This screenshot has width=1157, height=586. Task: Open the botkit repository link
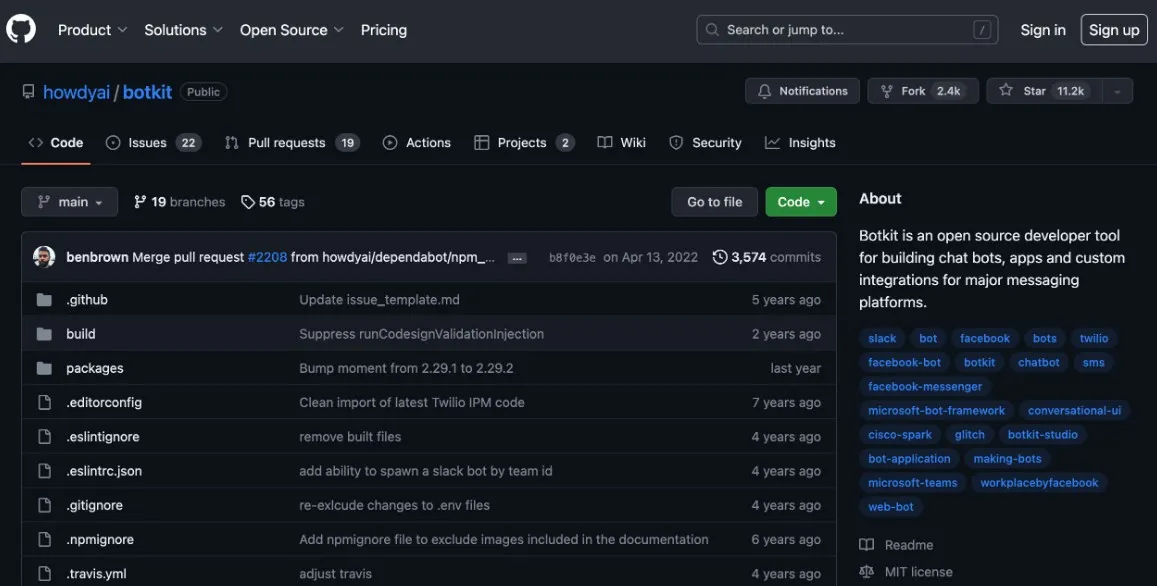[147, 92]
